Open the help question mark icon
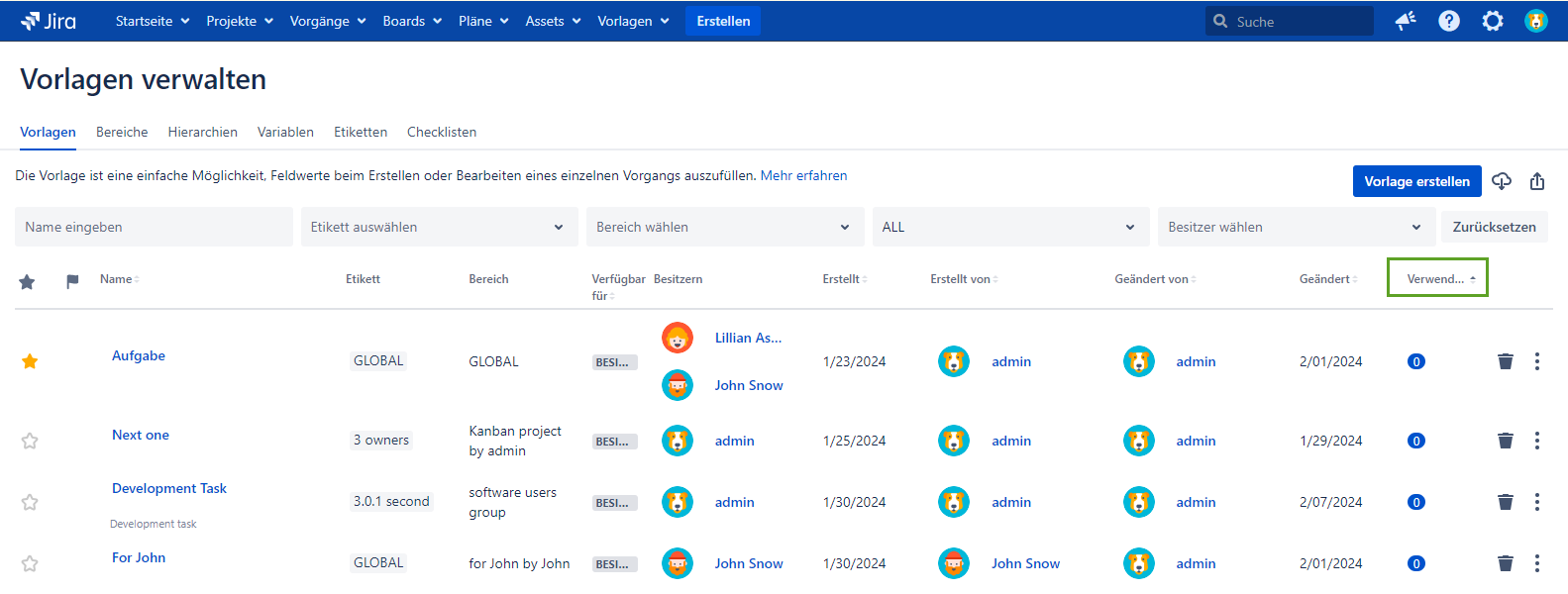Image resolution: width=1568 pixels, height=594 pixels. (x=1448, y=21)
